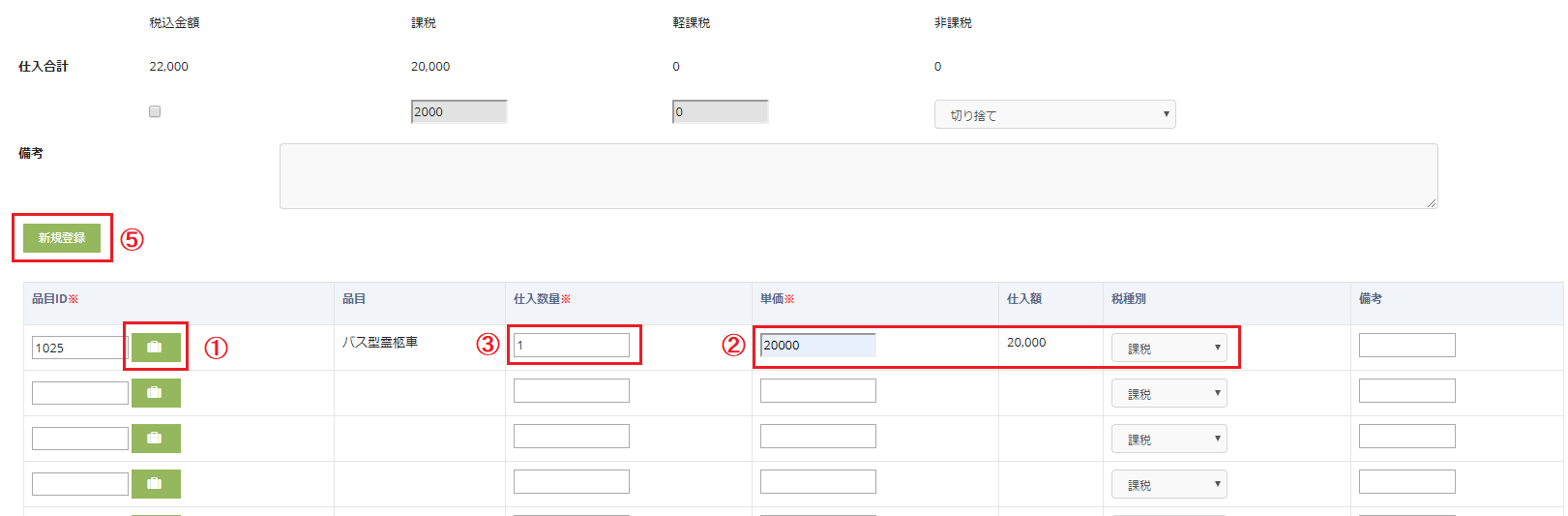Expand first row 課税 tax type dropdown

[x=1169, y=348]
